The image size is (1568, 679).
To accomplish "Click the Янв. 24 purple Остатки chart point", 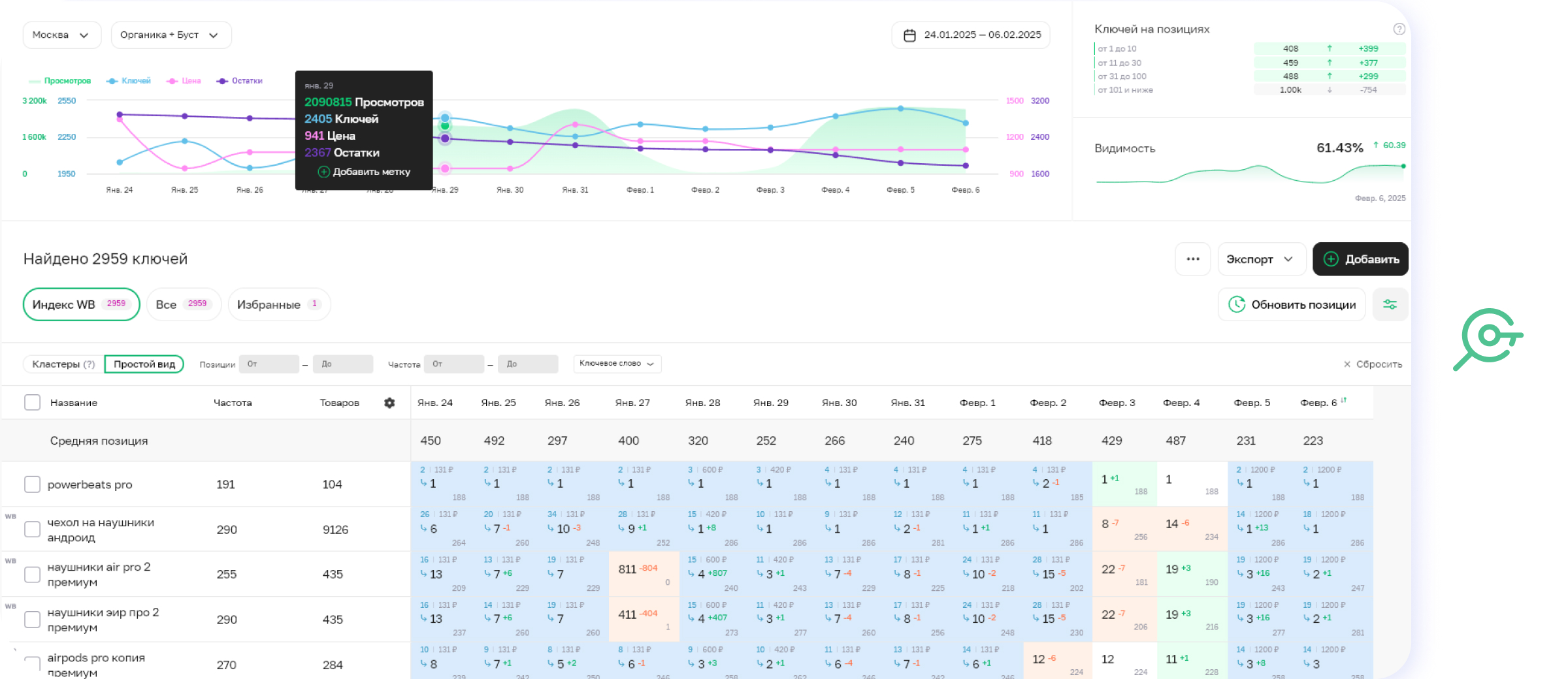I will 120,114.
